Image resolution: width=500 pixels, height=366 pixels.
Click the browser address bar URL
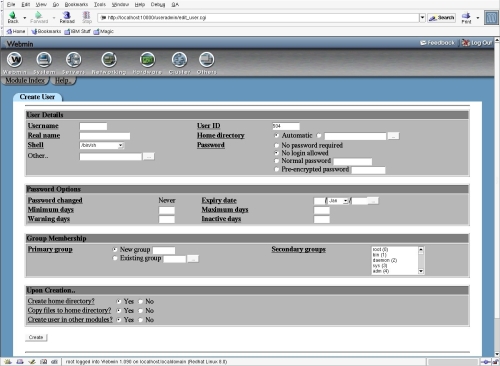click(x=258, y=18)
